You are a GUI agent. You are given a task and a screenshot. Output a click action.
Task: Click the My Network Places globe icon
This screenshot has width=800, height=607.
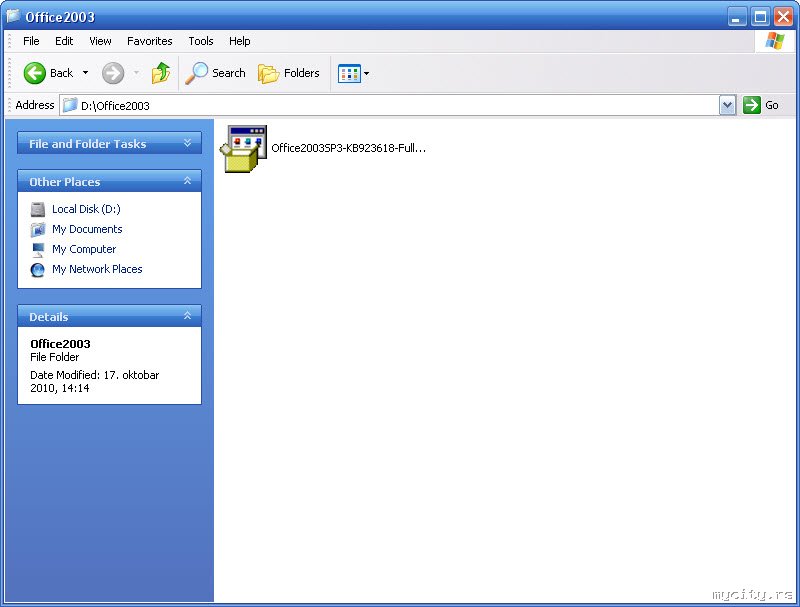pos(38,269)
